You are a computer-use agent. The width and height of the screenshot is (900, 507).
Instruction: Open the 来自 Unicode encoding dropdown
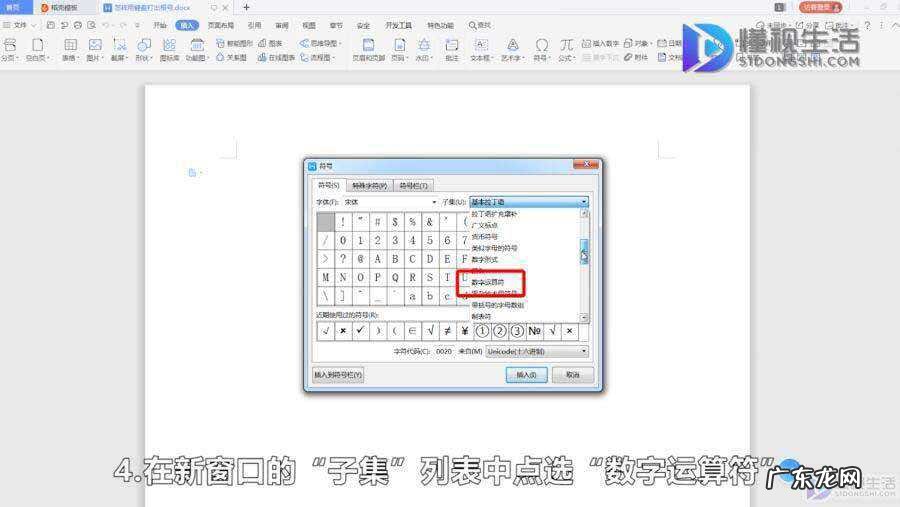537,351
